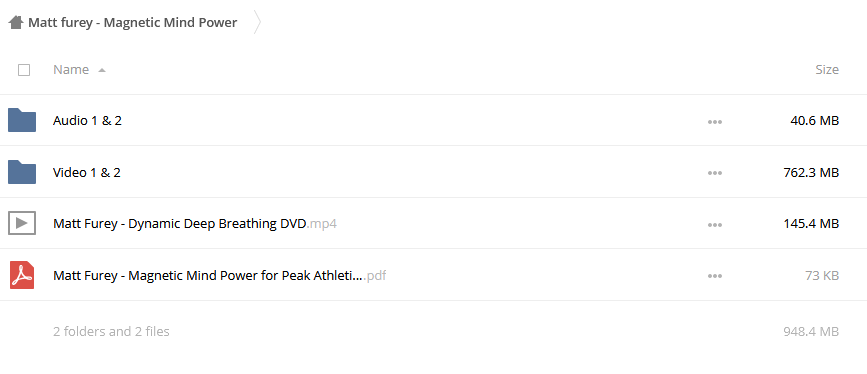Screen dimensions: 867x374
Task: Open the Video 1 & 2 folder icon
Action: (22, 172)
